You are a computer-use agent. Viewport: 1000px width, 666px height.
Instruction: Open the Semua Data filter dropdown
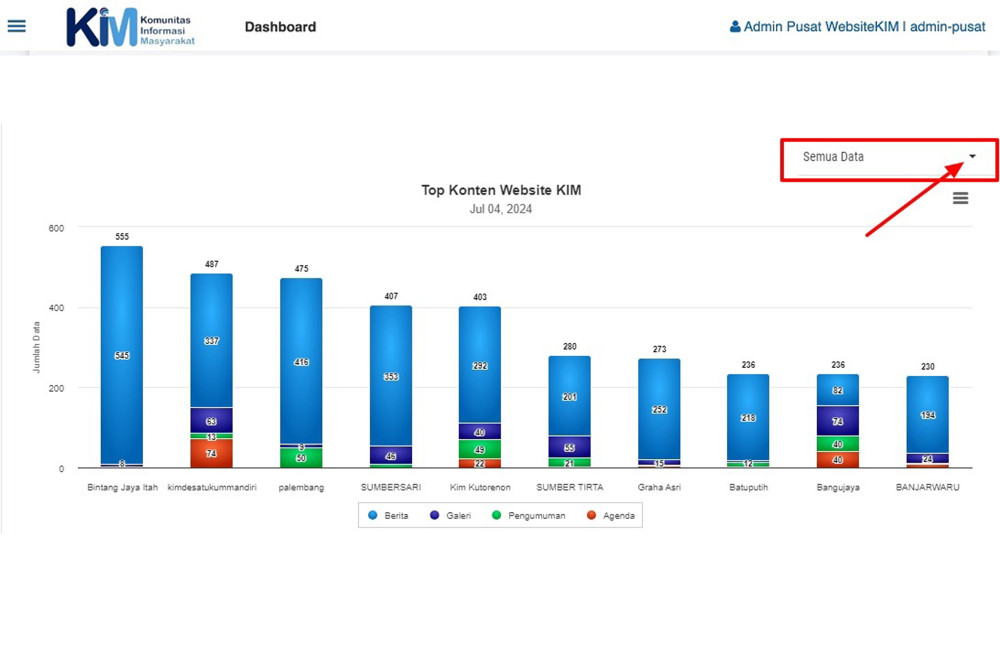(x=888, y=157)
